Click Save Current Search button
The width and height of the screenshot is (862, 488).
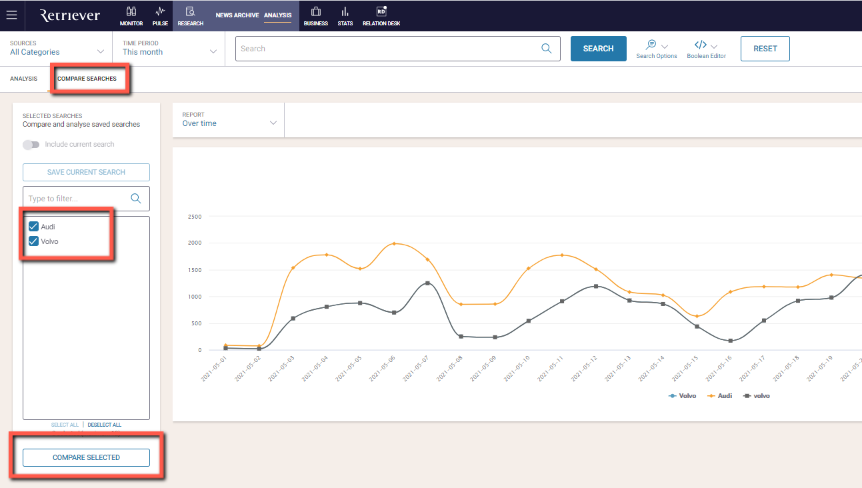(86, 172)
